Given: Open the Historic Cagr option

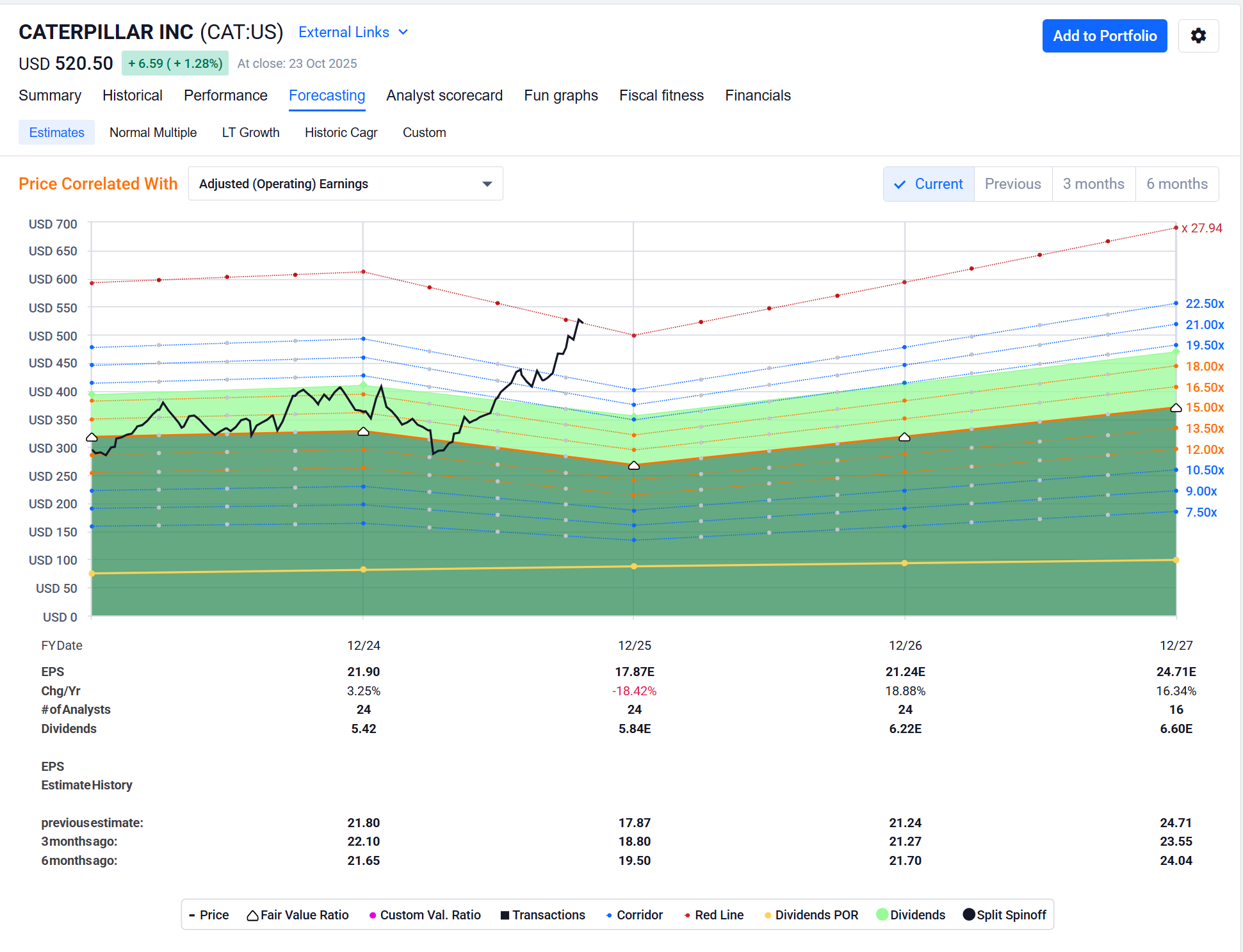Looking at the screenshot, I should coord(341,133).
